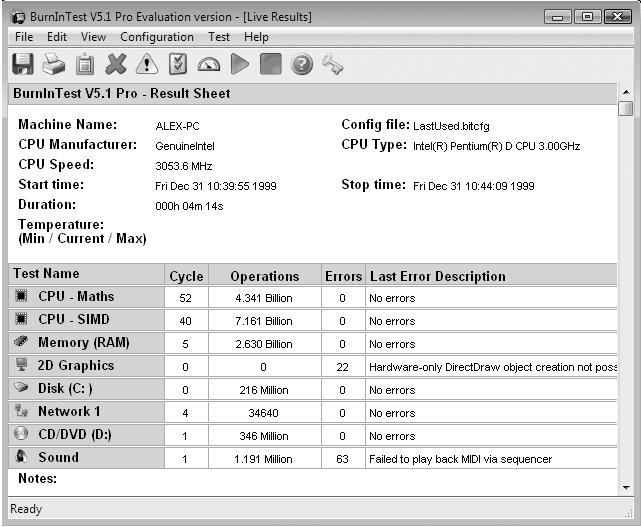Viewport: 641px width, 527px height.
Task: Click the vertical scrollbar up arrow
Action: 626,92
